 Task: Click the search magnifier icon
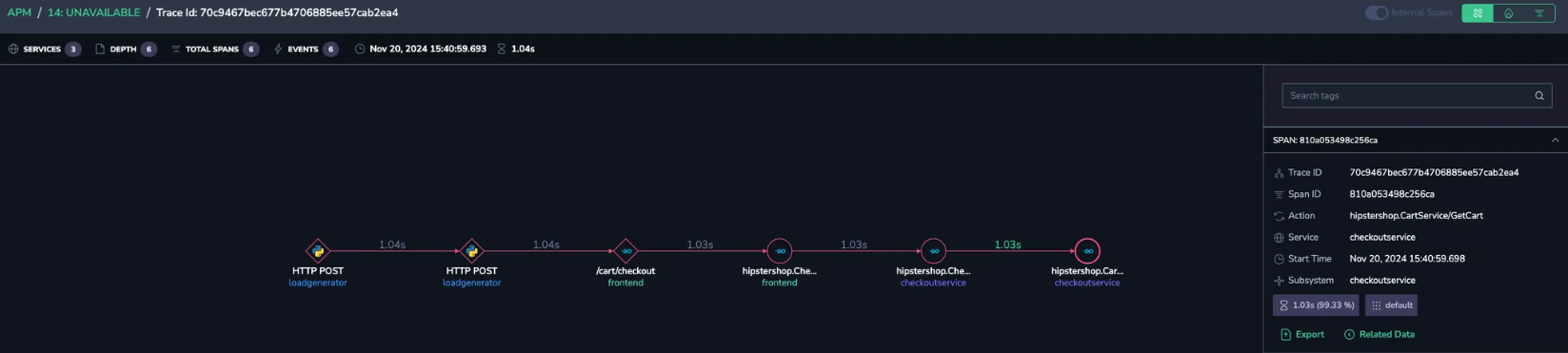click(1539, 96)
